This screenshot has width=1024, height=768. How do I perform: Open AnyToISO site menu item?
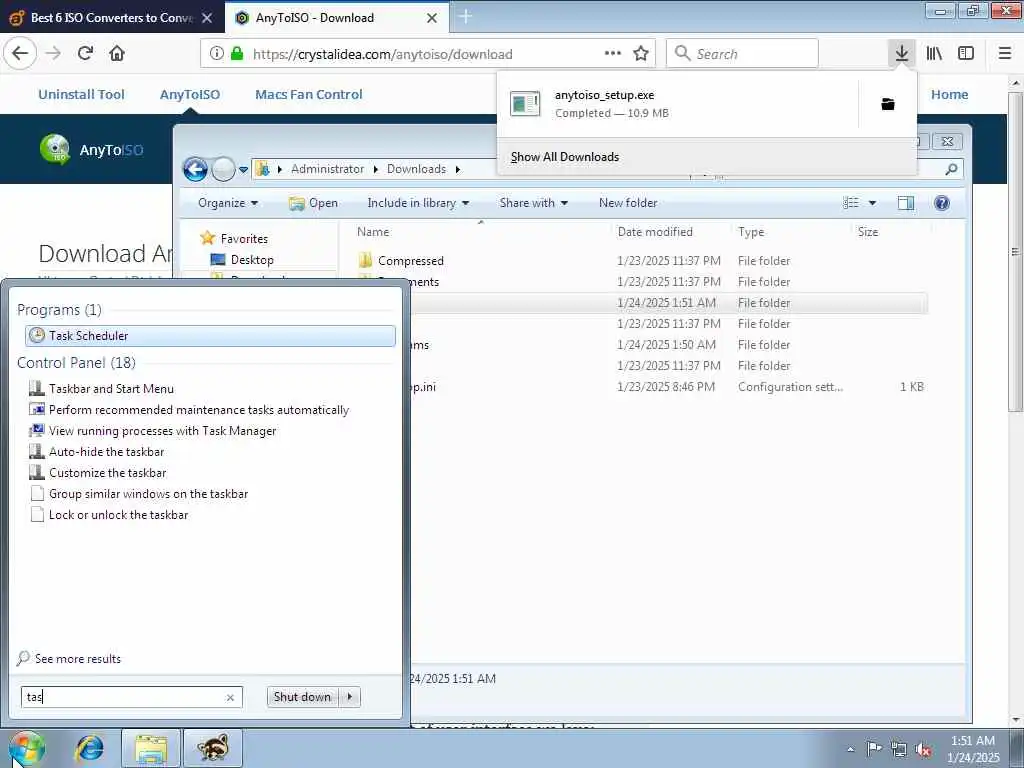[189, 94]
